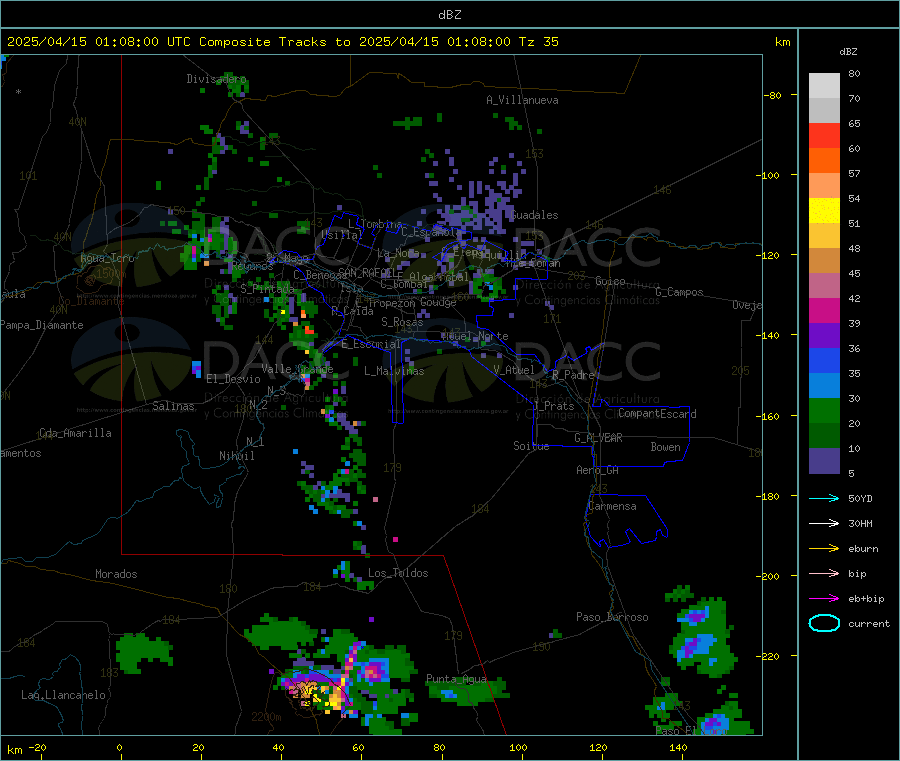The height and width of the screenshot is (761, 900).
Task: Click the cyan 50YD arrow in legend
Action: 824,498
